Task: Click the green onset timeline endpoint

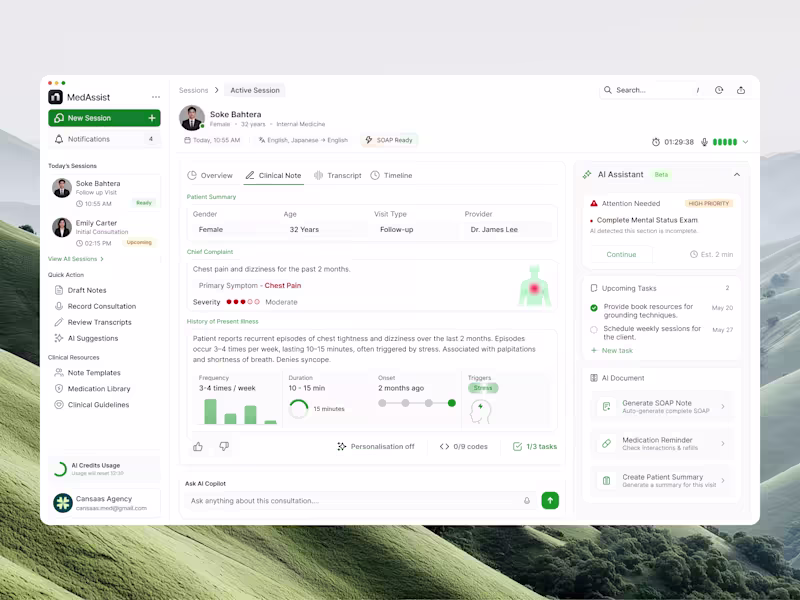Action: 452,403
